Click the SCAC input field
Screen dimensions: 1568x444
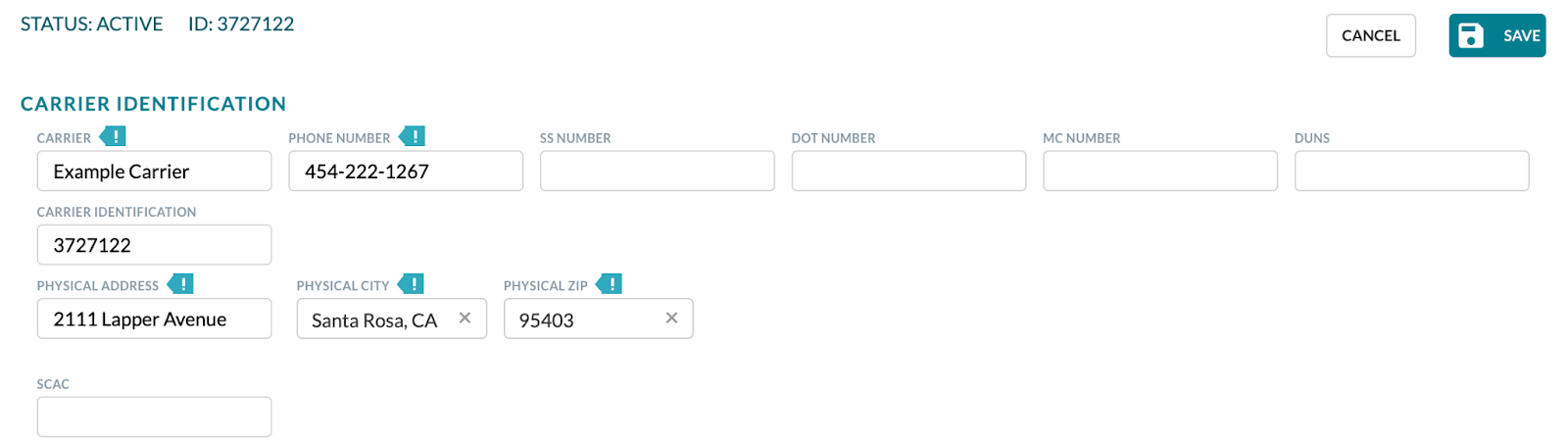(155, 417)
